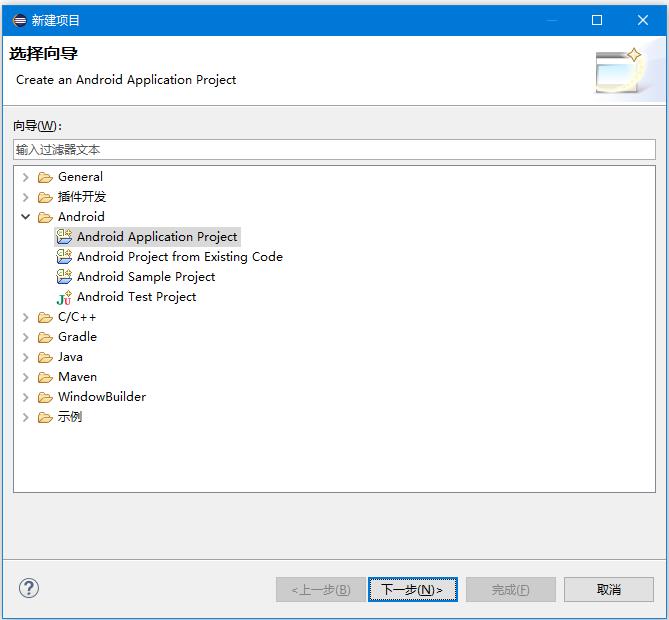The width and height of the screenshot is (669, 620).
Task: Expand the General category
Action: pos(26,177)
